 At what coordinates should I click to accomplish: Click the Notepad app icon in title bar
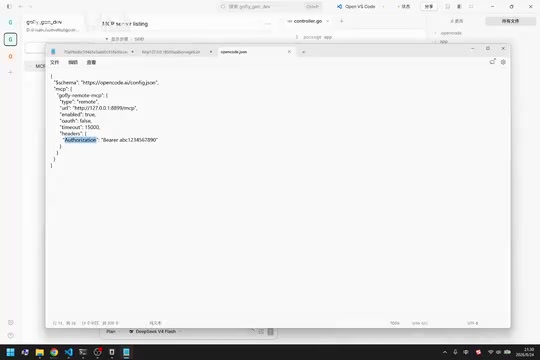53,52
